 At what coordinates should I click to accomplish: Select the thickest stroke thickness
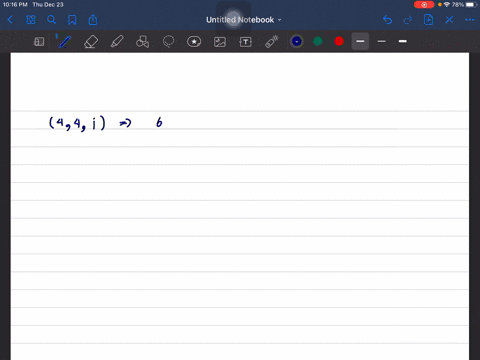(403, 41)
